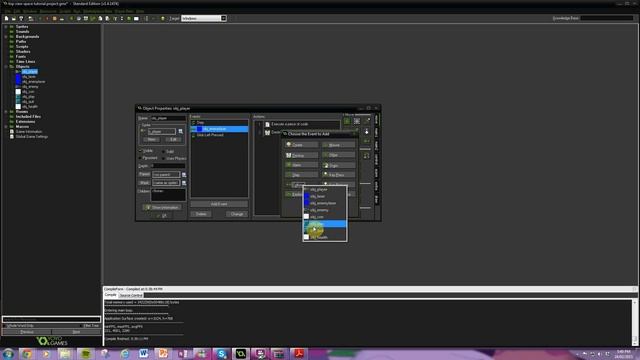Image resolution: width=640 pixels, height=360 pixels.
Task: Click the Create event button in chooser
Action: (301, 145)
